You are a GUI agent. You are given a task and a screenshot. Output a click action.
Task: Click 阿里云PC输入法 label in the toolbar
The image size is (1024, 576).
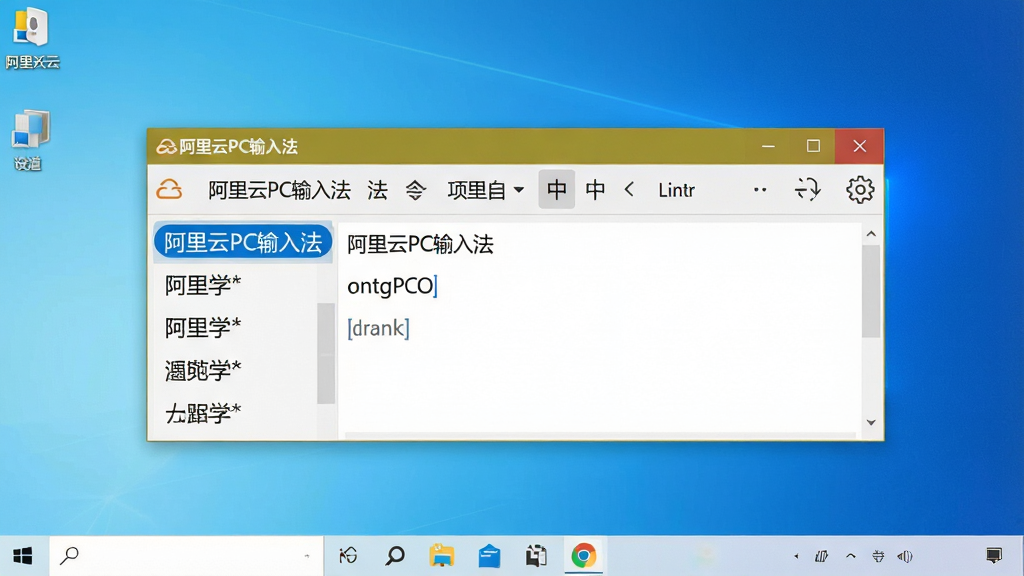pos(280,190)
